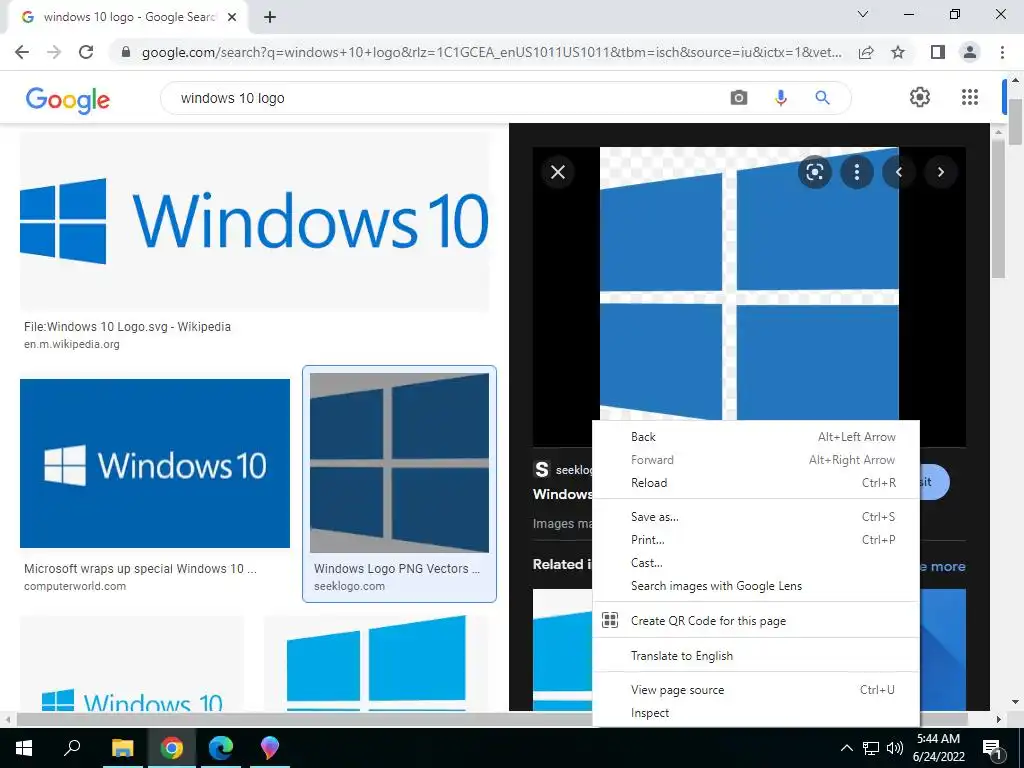
Task: Click the Chrome taskbar icon
Action: pos(172,748)
